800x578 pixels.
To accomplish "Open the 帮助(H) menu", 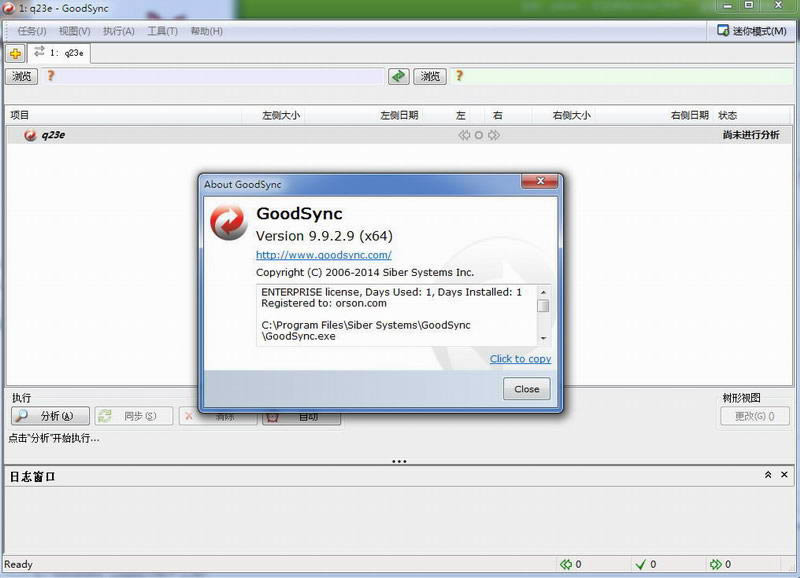I will click(x=207, y=31).
